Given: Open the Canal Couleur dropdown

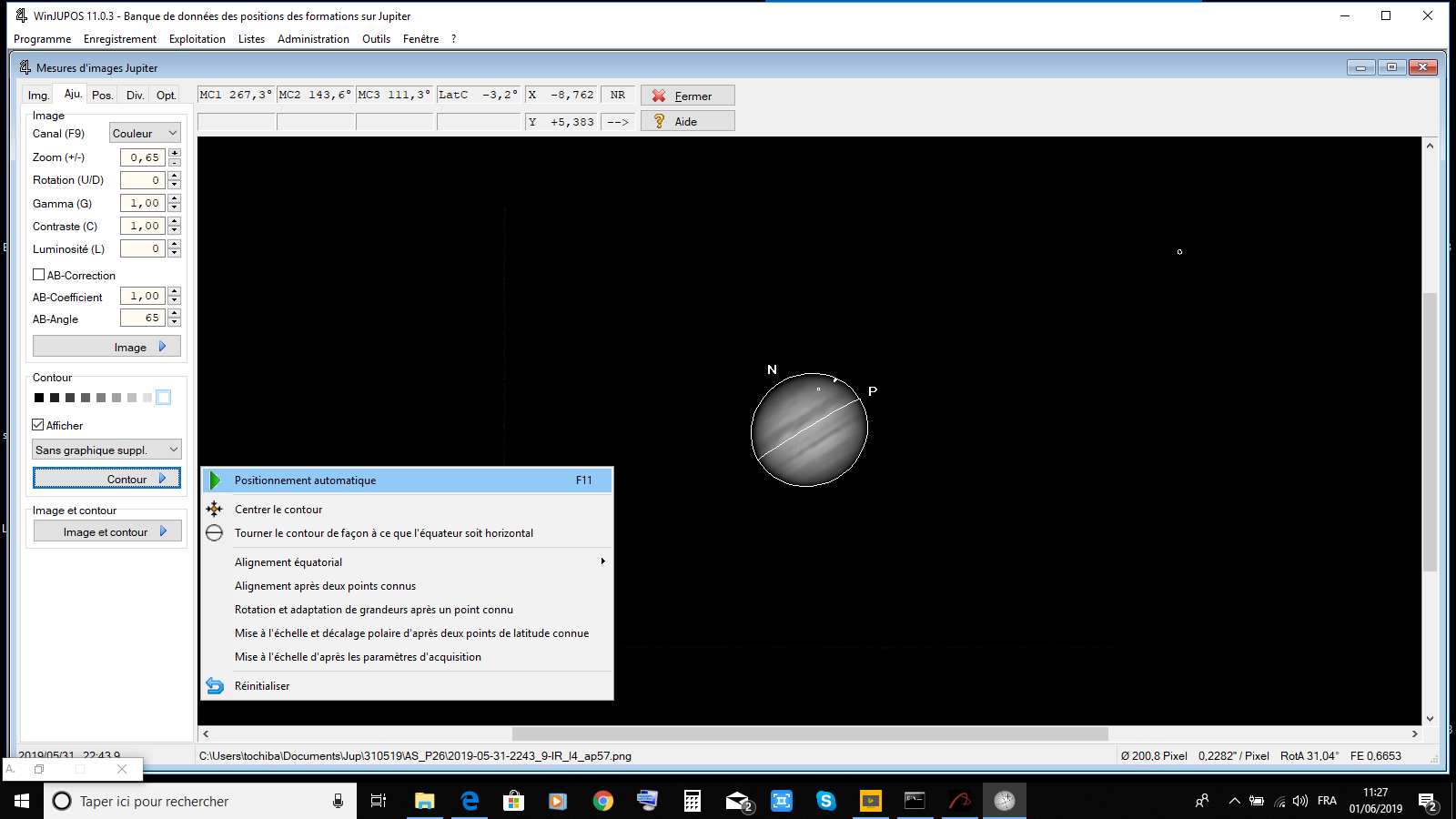Looking at the screenshot, I should click(x=146, y=133).
